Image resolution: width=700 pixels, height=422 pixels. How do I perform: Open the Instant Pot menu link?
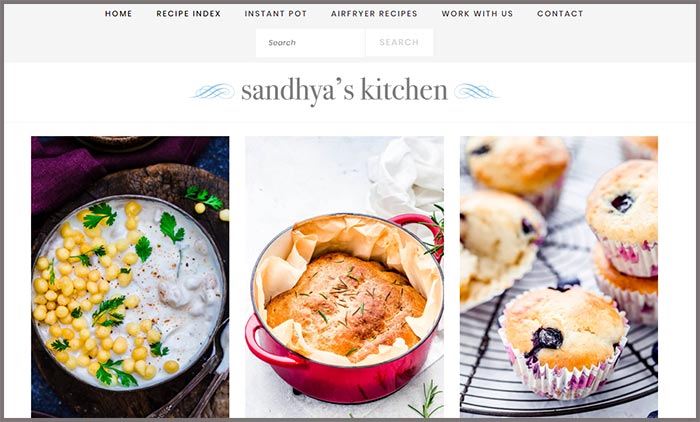tap(275, 14)
